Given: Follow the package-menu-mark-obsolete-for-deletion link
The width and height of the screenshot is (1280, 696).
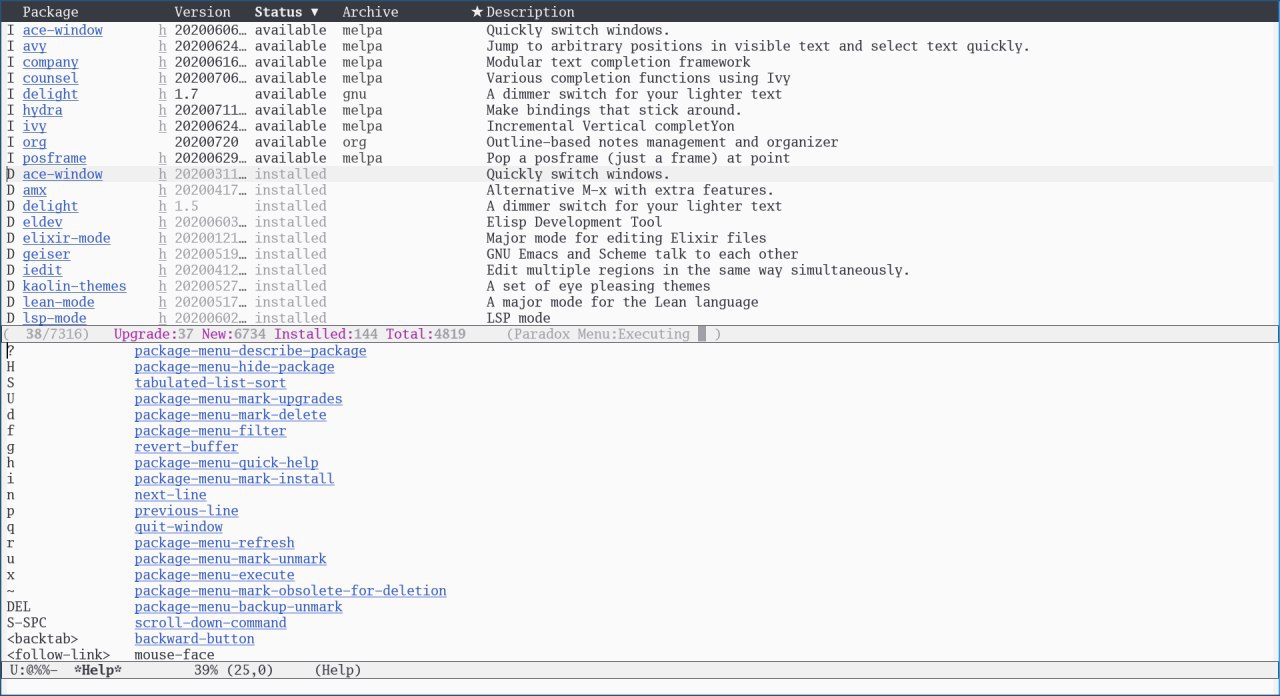Looking at the screenshot, I should pos(290,591).
